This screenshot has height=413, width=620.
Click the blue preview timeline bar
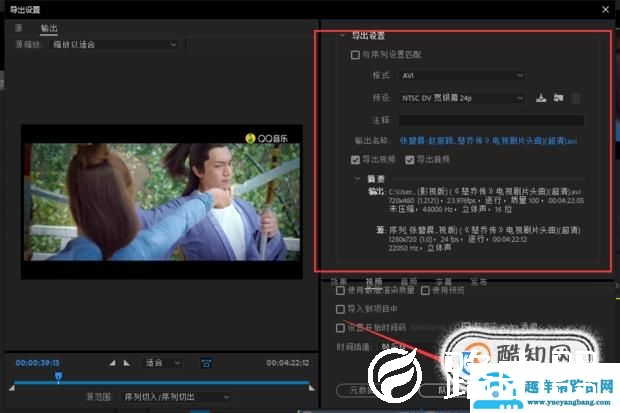pos(162,383)
